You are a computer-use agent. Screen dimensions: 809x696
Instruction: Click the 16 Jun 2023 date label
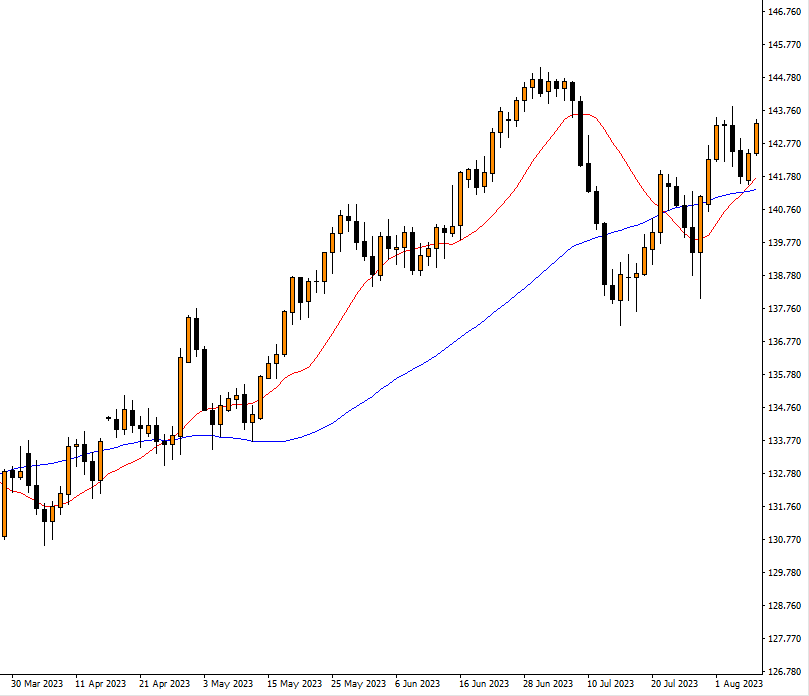[x=480, y=685]
